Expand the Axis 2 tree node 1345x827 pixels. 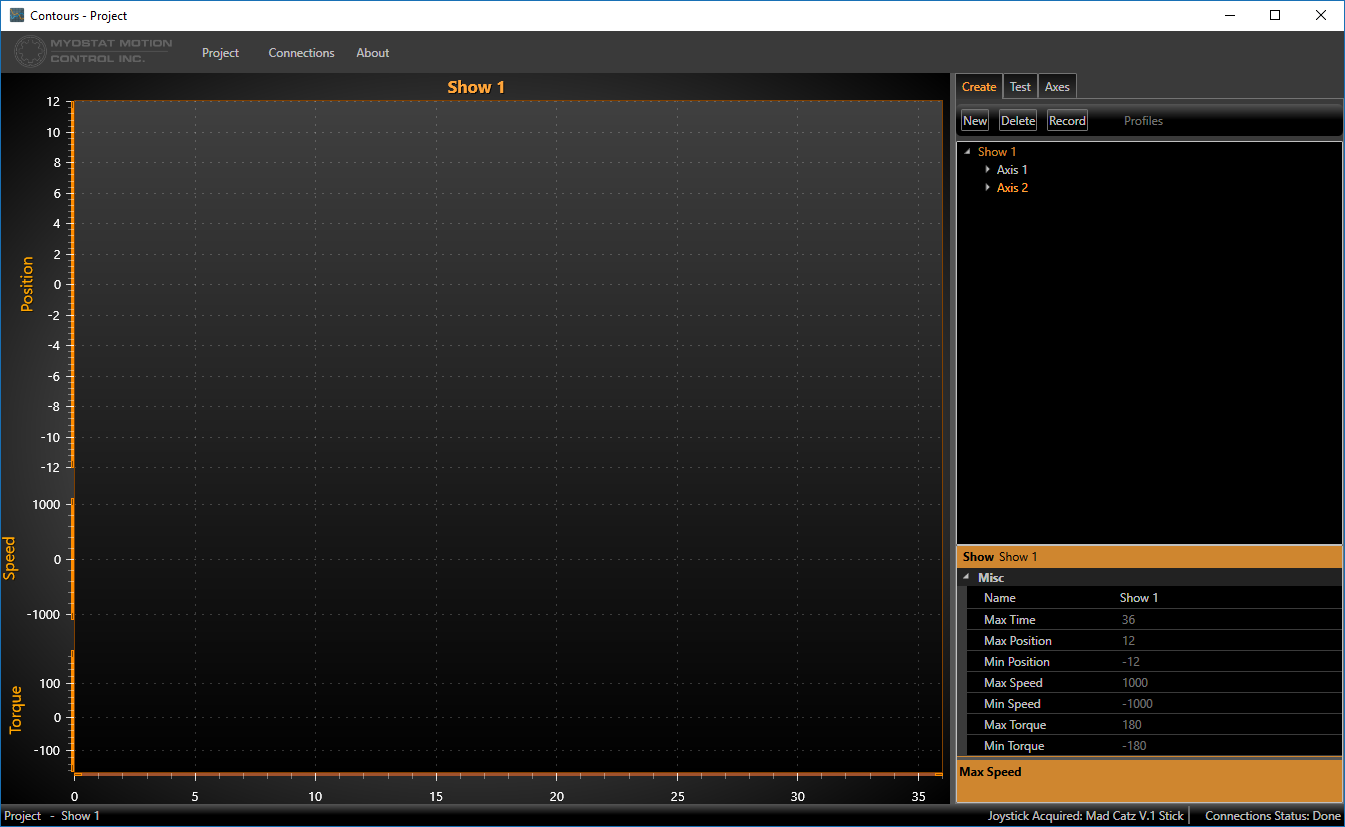point(987,188)
